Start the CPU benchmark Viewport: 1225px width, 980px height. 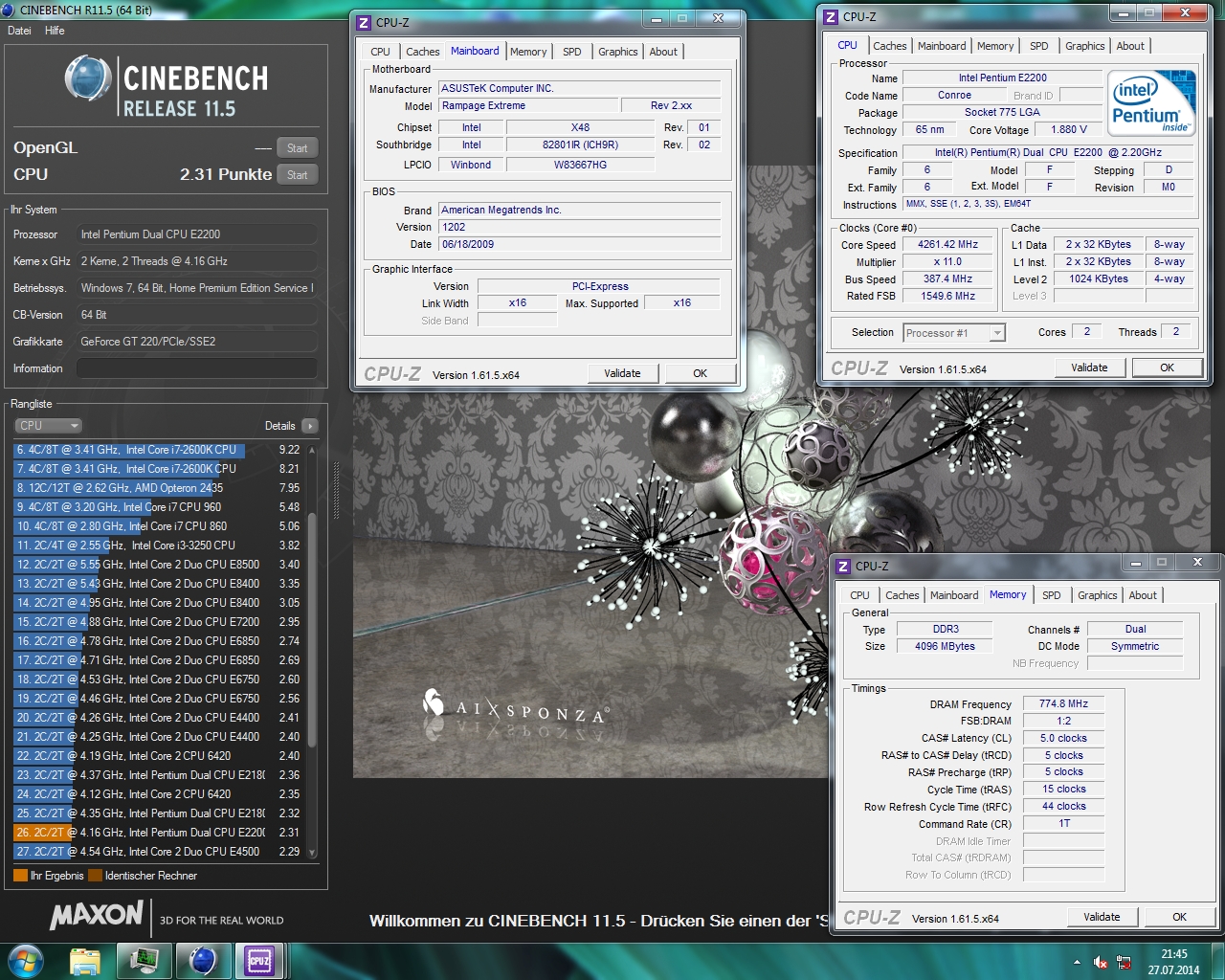coord(298,175)
